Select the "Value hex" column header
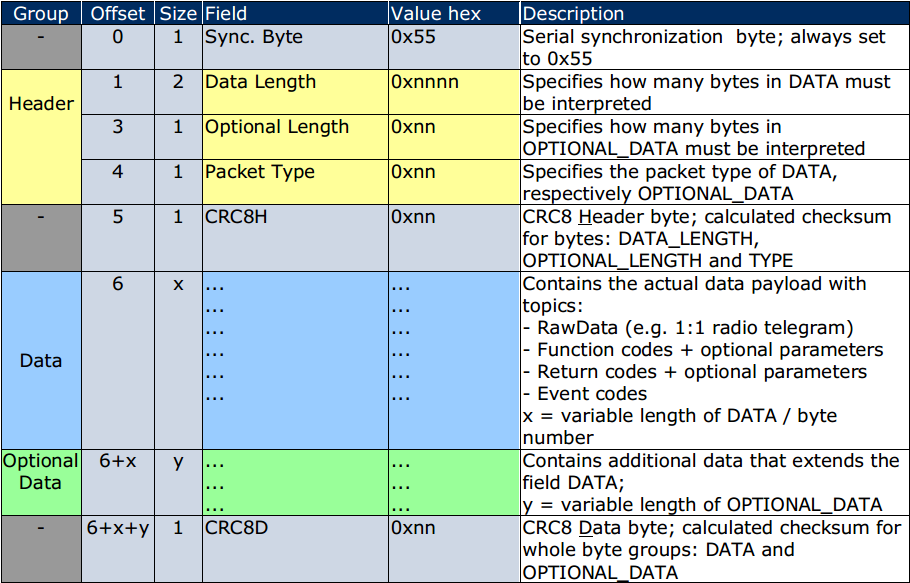Viewport: 910px width, 583px height. (436, 13)
